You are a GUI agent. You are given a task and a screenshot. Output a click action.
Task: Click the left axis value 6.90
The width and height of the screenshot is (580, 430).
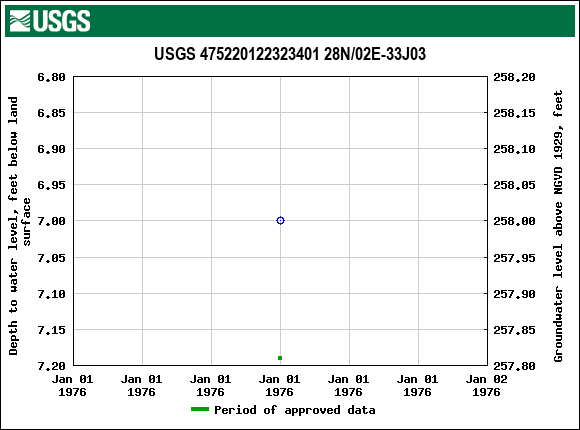click(51, 149)
